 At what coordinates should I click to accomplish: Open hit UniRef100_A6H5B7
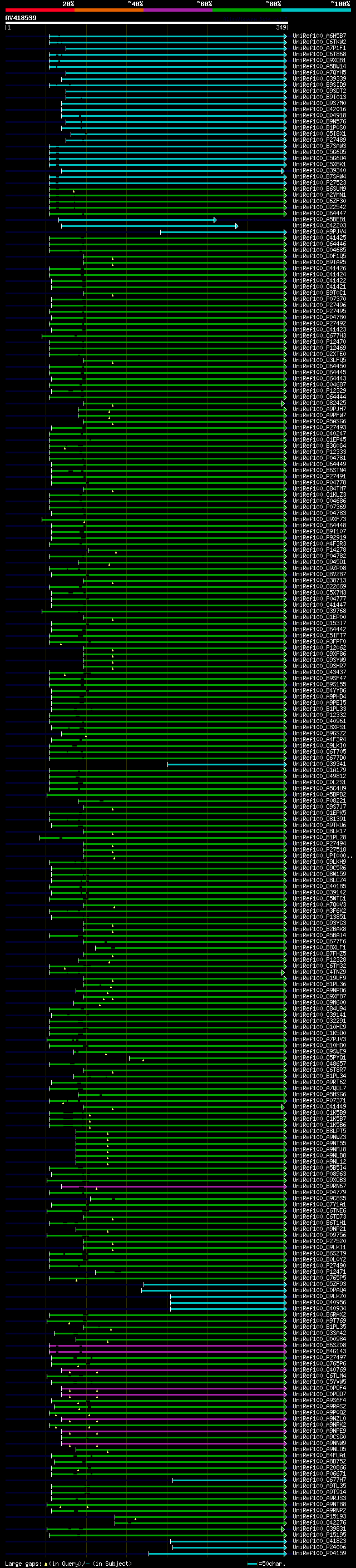pyautogui.click(x=319, y=36)
